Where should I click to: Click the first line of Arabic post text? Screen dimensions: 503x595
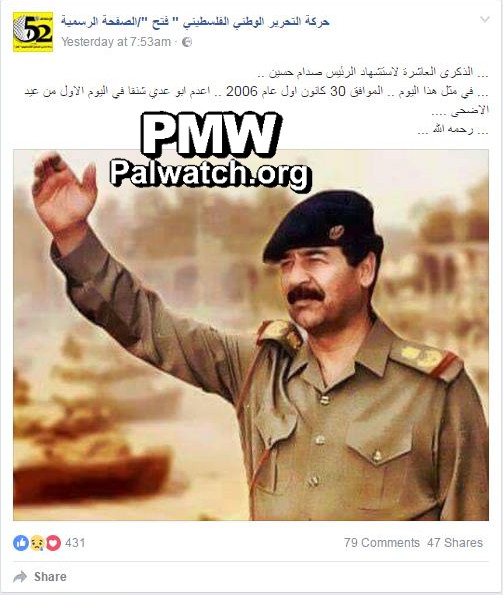pyautogui.click(x=373, y=72)
